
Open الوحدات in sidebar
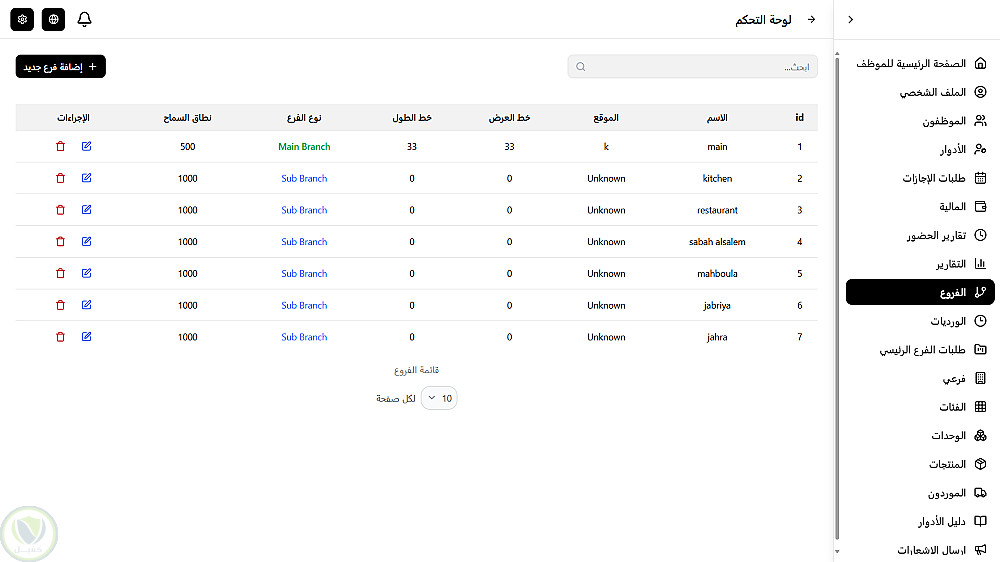[920, 436]
